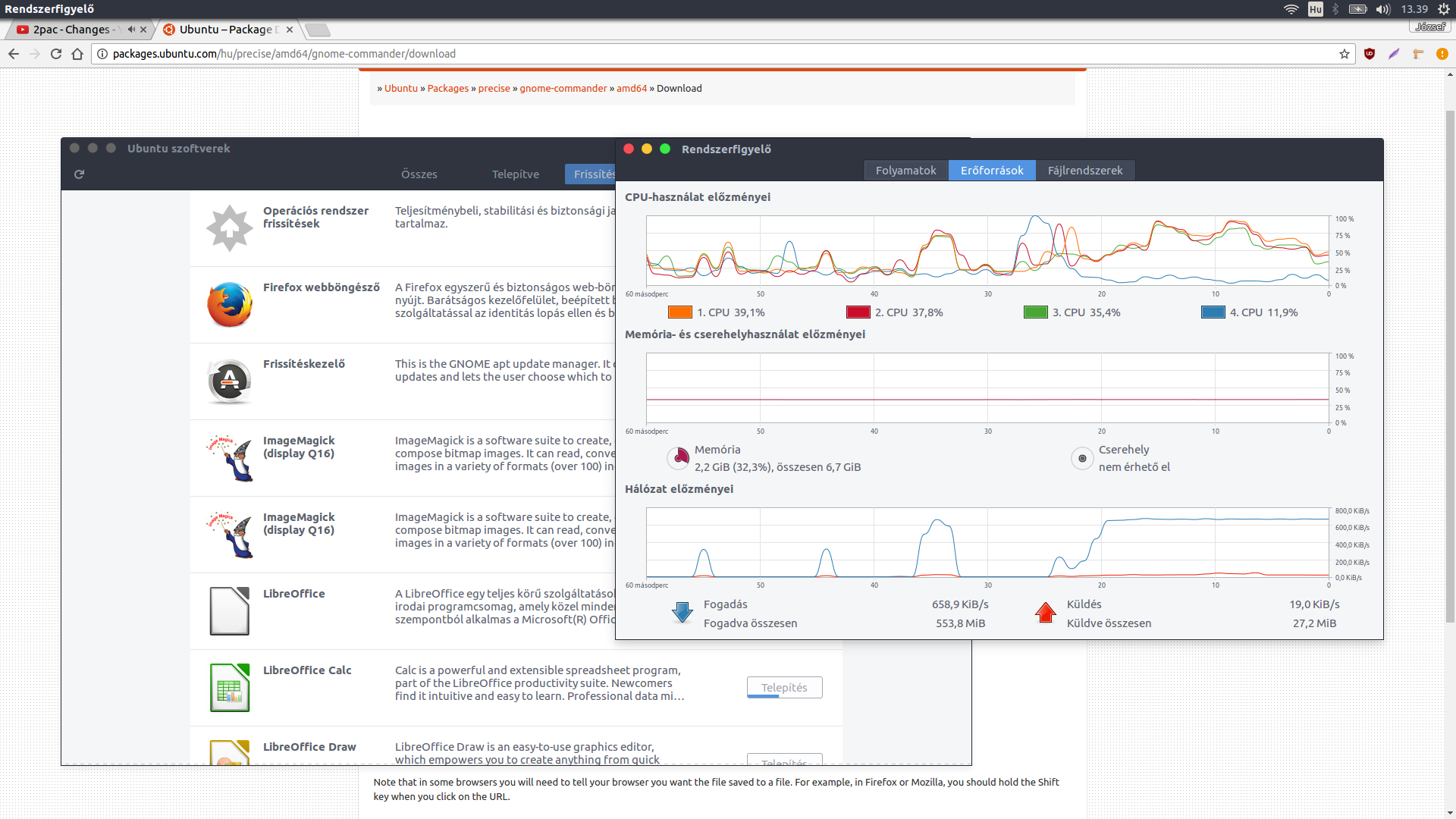Open the Ubuntu breadcrumb link
The width and height of the screenshot is (1456, 819).
pos(401,89)
